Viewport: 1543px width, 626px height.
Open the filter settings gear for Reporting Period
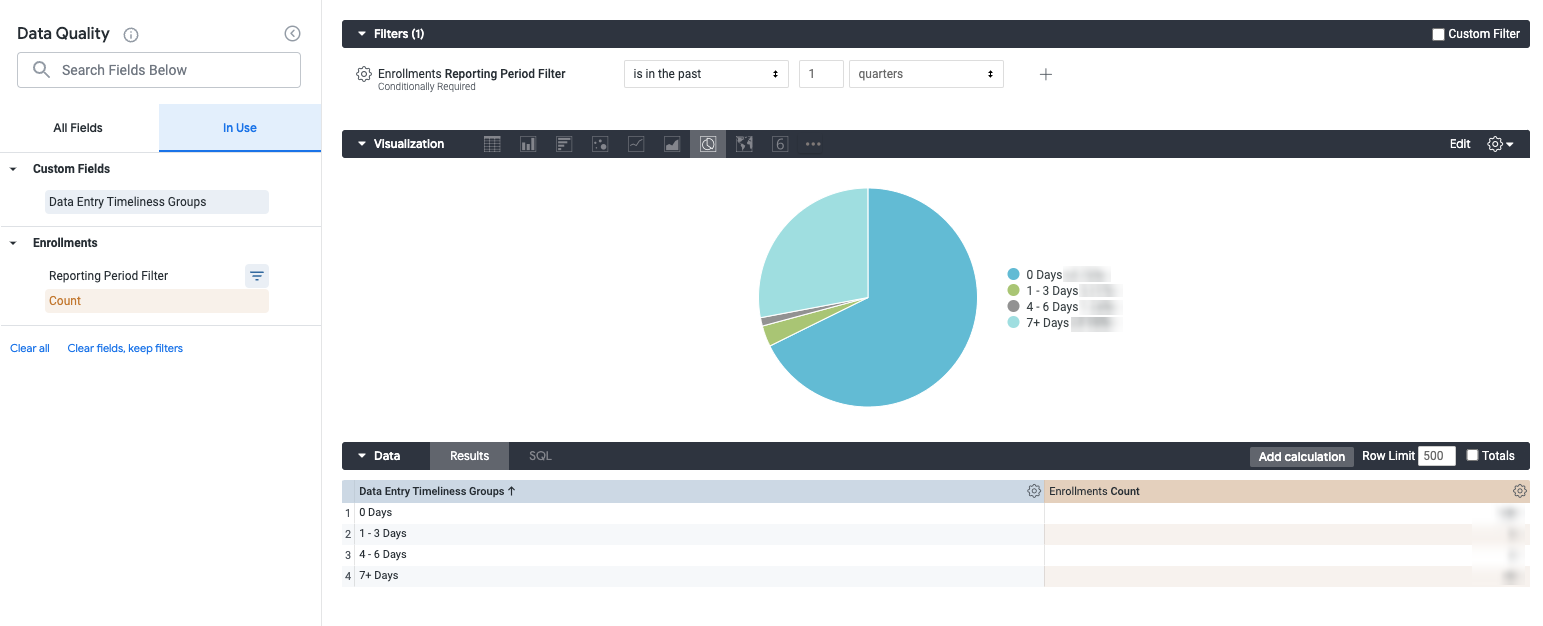point(362,73)
